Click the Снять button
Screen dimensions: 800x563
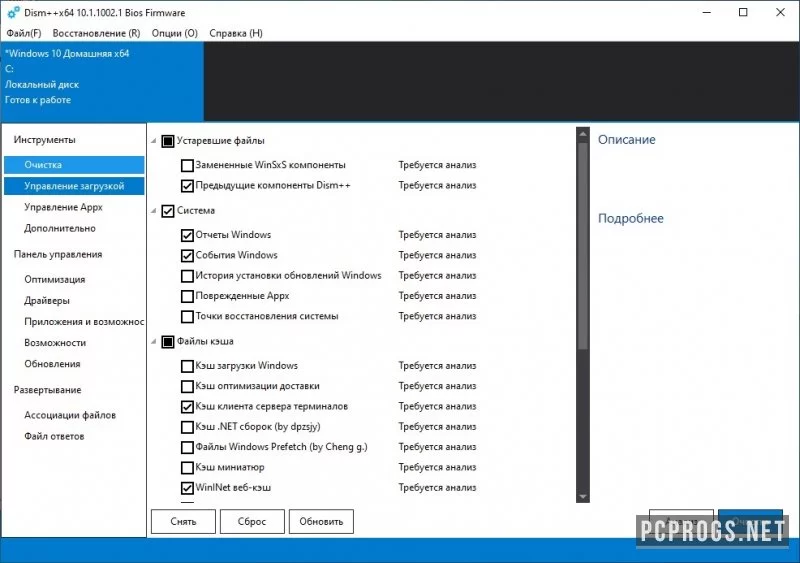tap(183, 521)
